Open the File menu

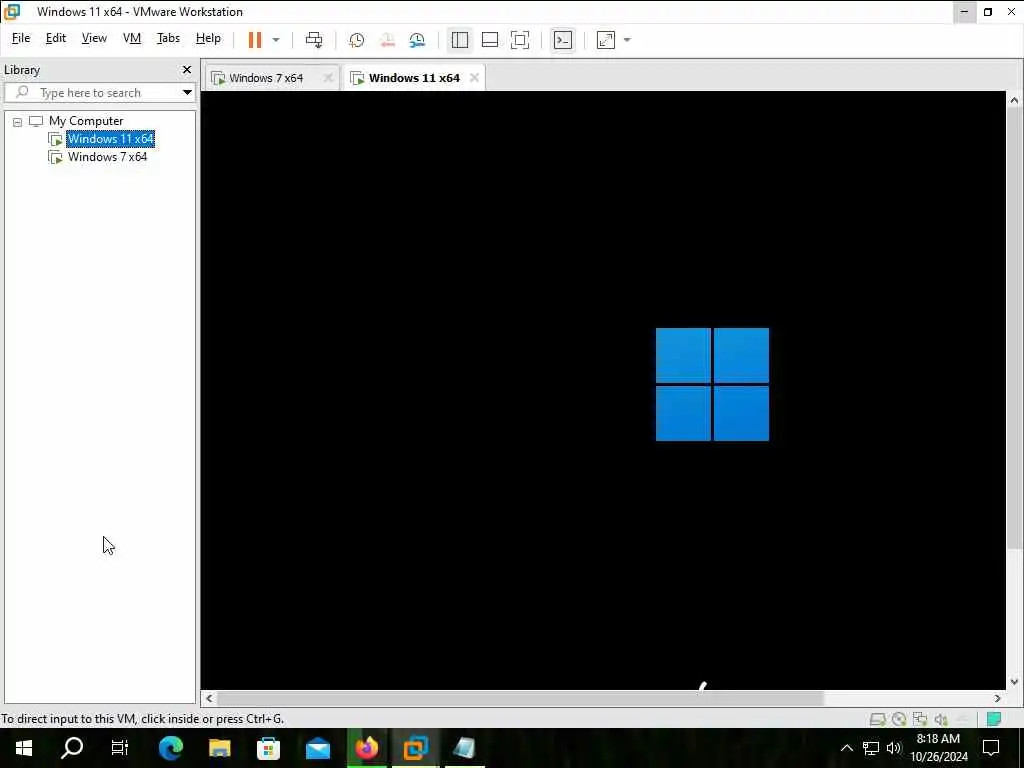[x=21, y=38]
